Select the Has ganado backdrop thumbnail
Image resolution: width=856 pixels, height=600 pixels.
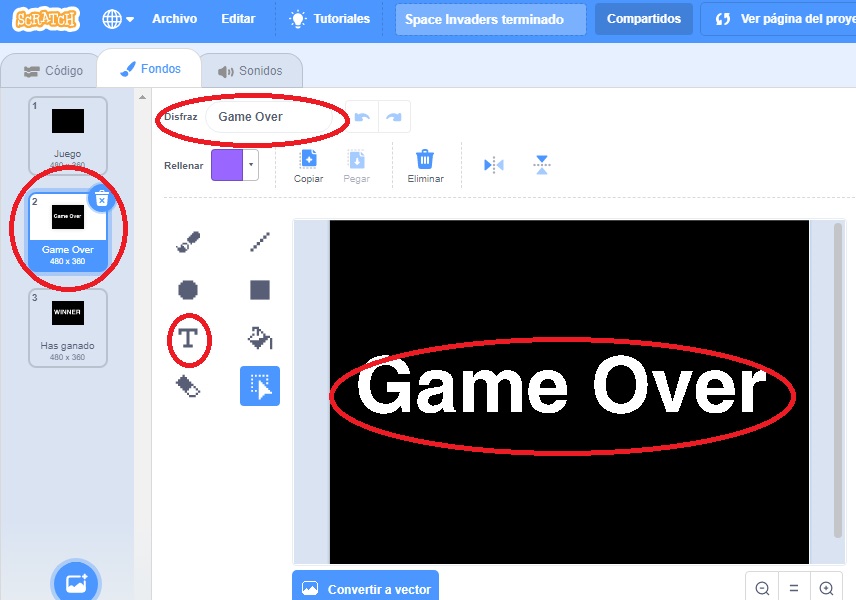point(68,328)
